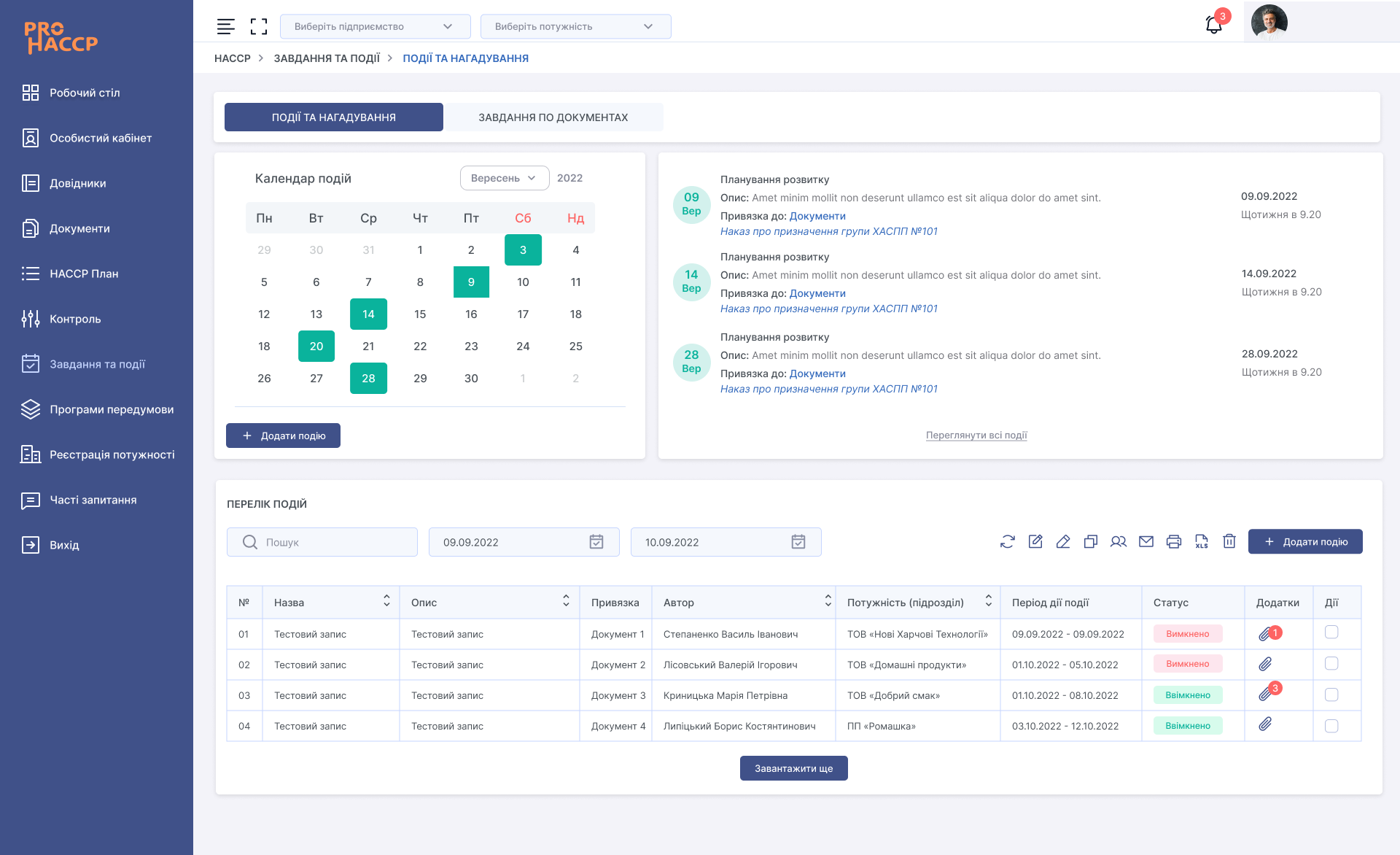Click the print icon above the table

coord(1174,541)
